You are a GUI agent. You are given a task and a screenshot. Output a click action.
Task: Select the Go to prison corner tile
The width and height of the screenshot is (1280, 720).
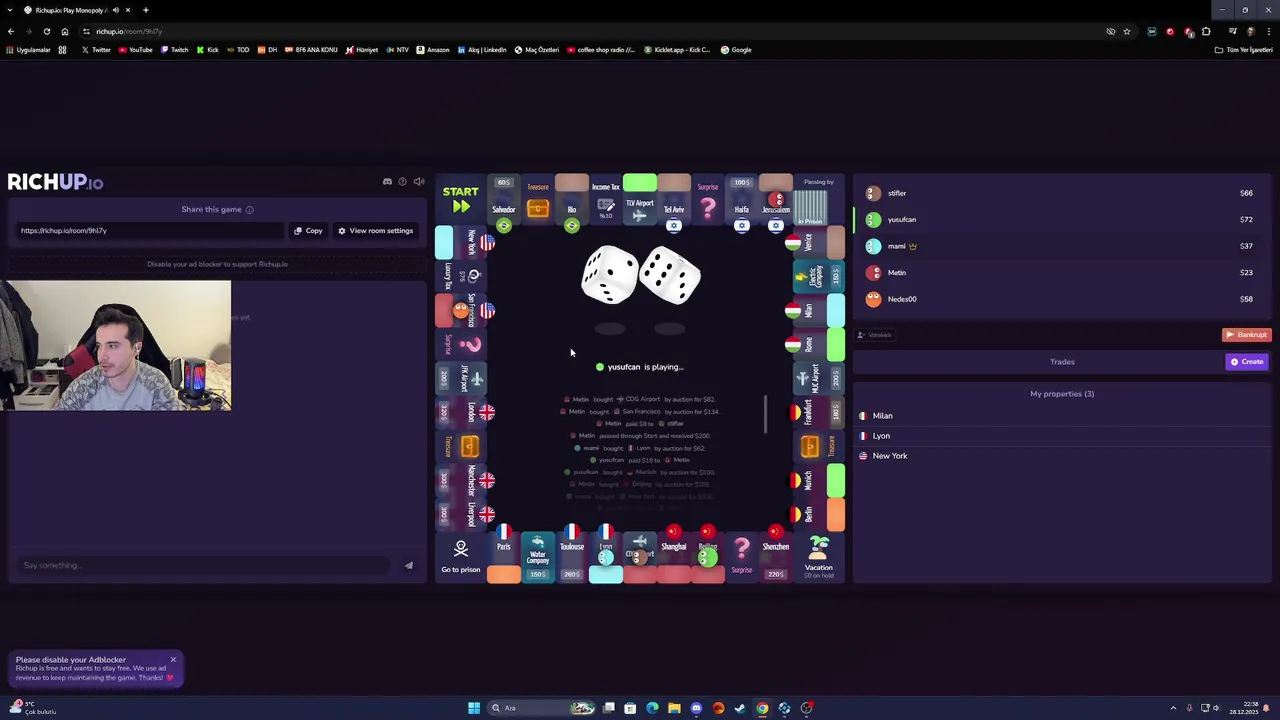click(461, 556)
